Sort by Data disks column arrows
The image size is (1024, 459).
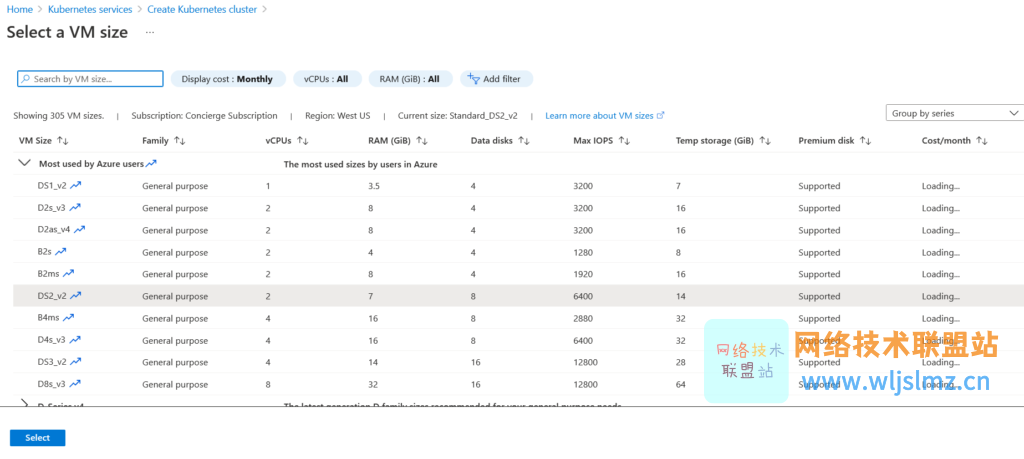click(x=524, y=140)
